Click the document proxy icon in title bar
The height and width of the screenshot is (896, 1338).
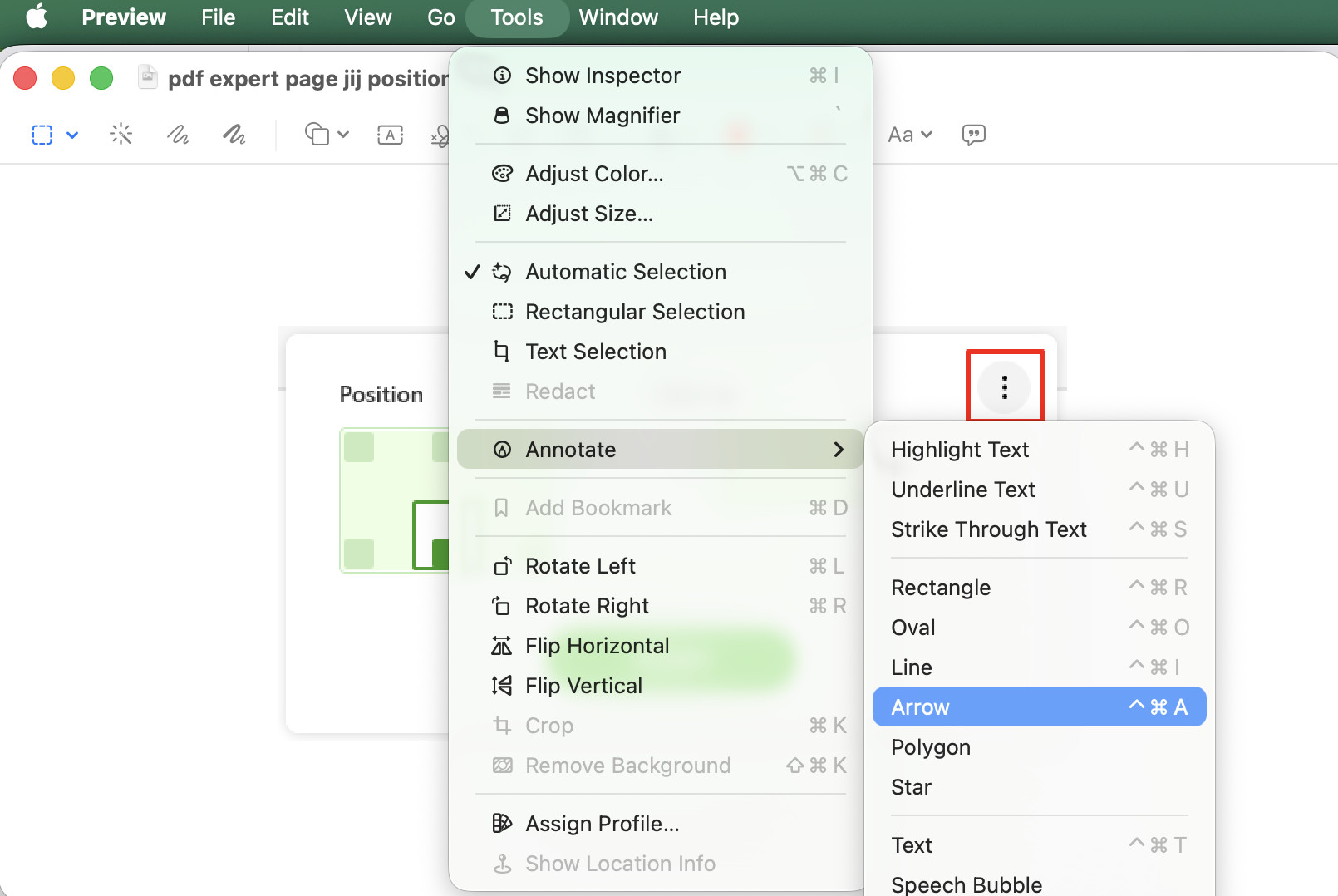(148, 77)
